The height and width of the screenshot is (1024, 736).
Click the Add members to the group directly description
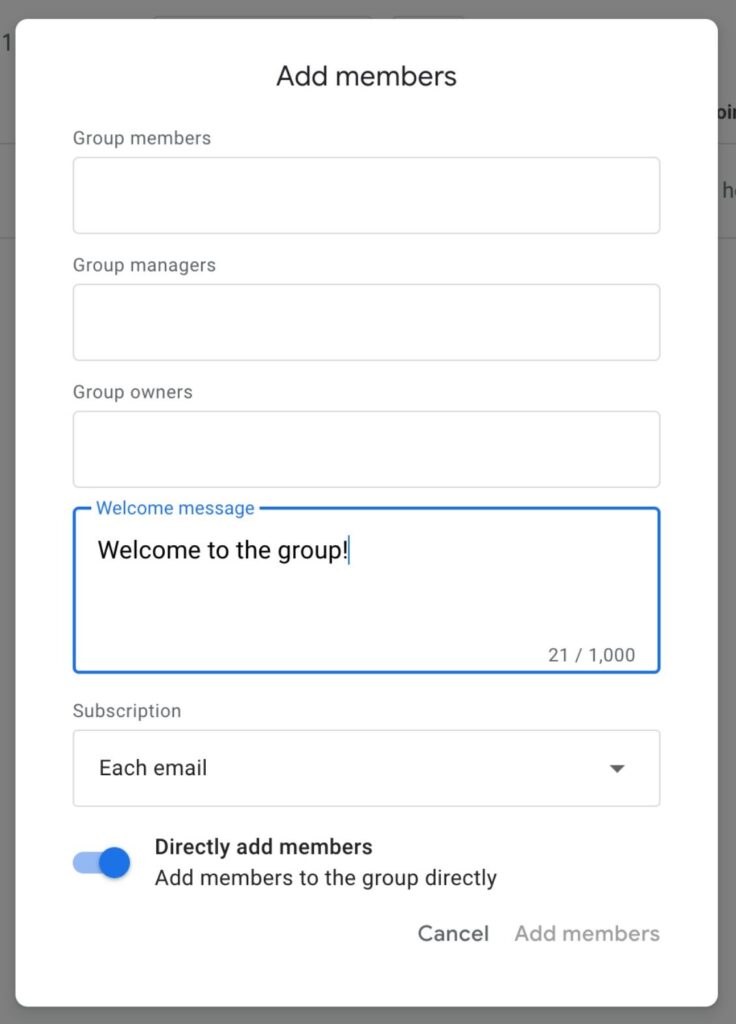325,878
